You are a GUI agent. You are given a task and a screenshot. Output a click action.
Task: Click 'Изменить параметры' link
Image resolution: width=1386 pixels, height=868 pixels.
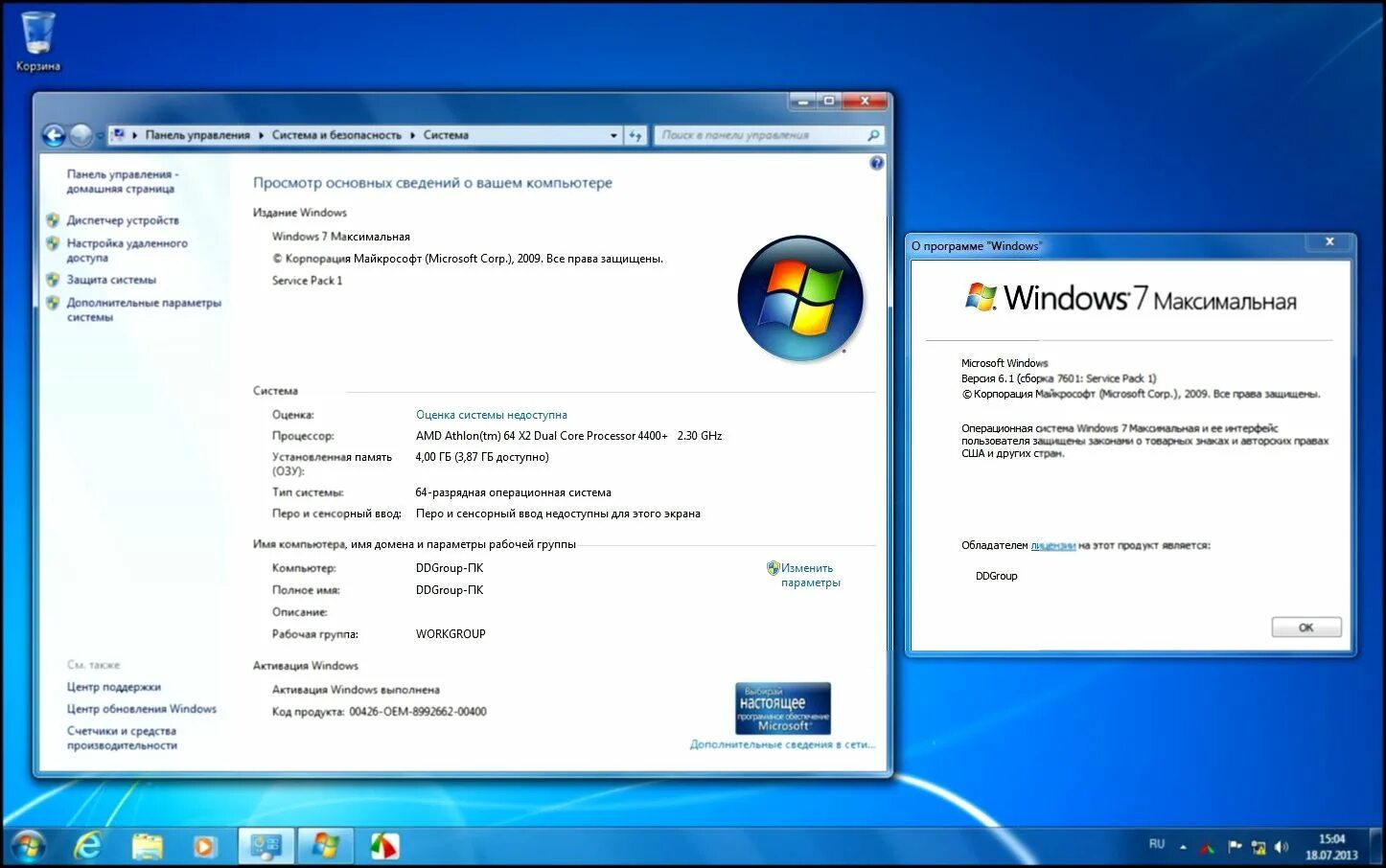(x=810, y=575)
